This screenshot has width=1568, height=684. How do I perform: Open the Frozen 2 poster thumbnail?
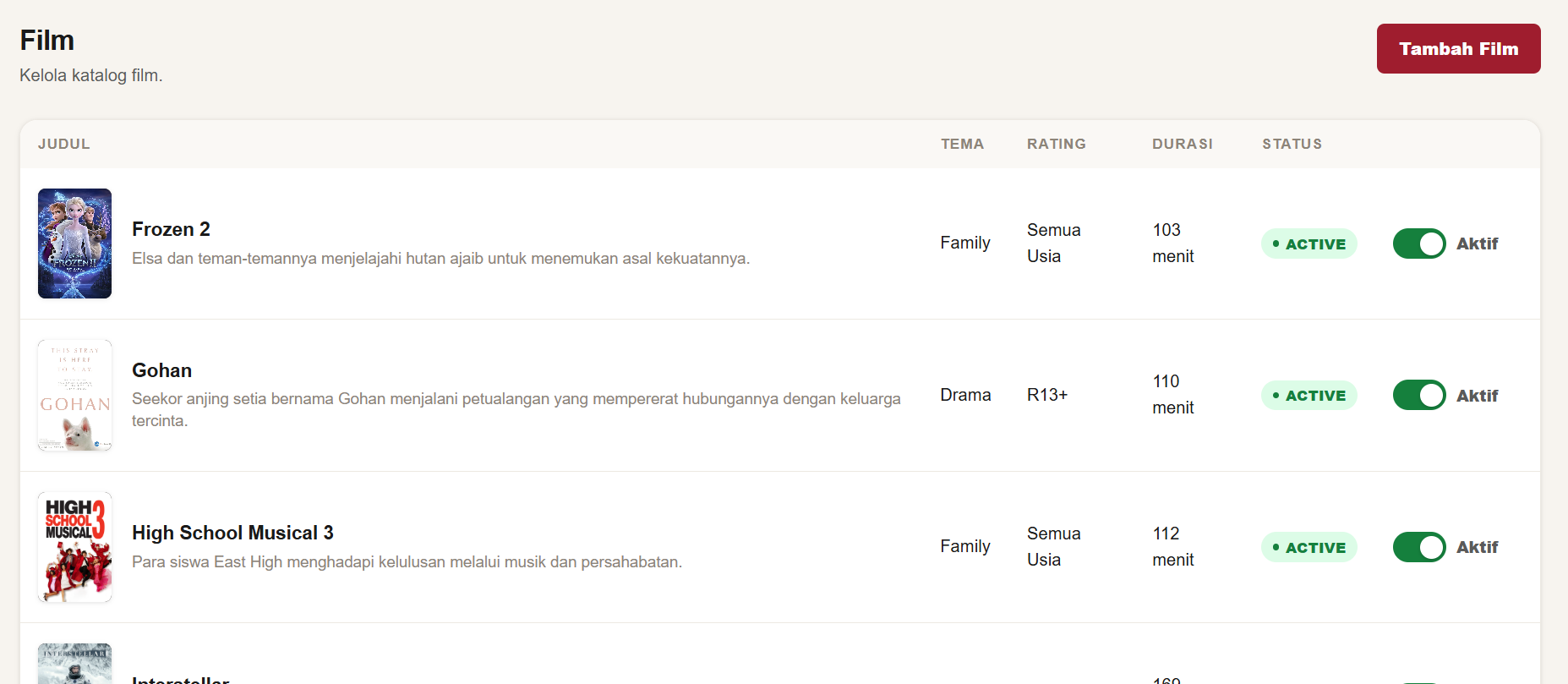coord(74,244)
